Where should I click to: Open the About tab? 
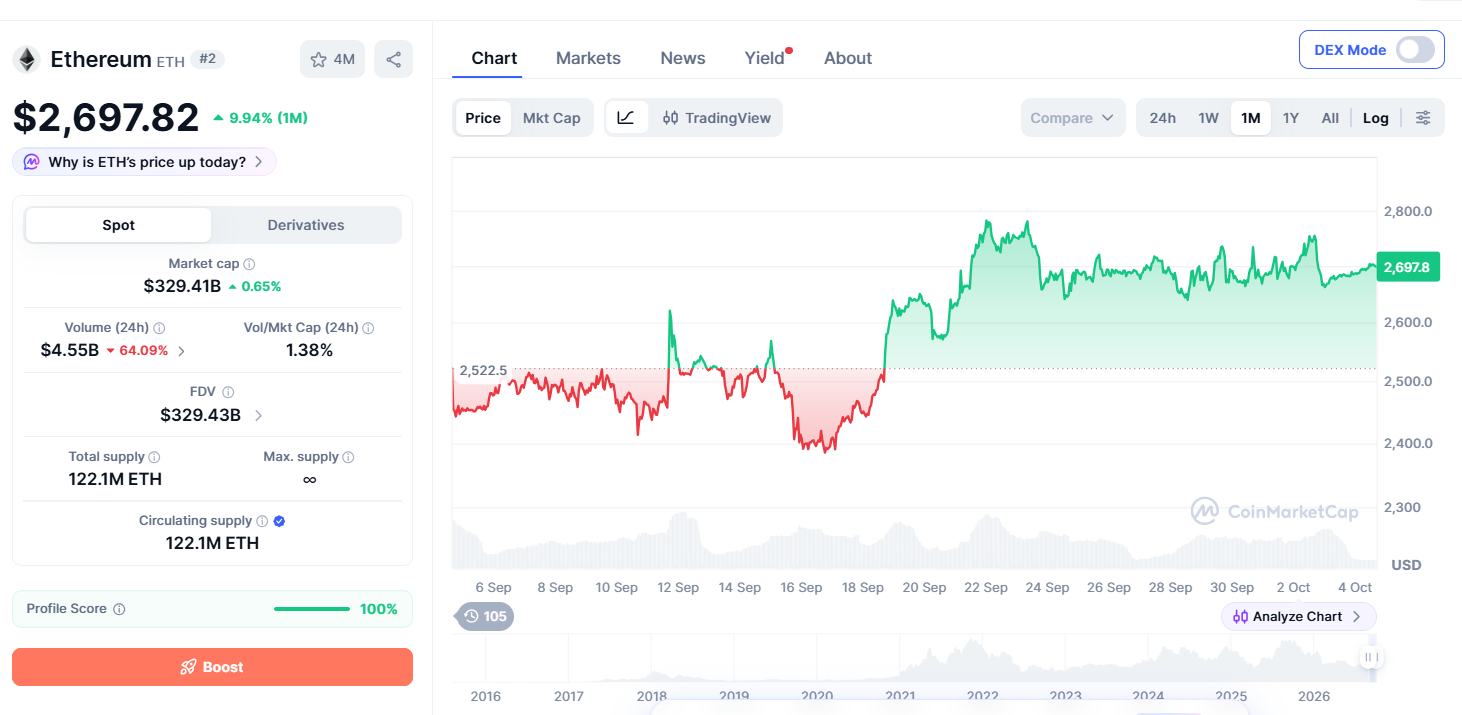[848, 58]
